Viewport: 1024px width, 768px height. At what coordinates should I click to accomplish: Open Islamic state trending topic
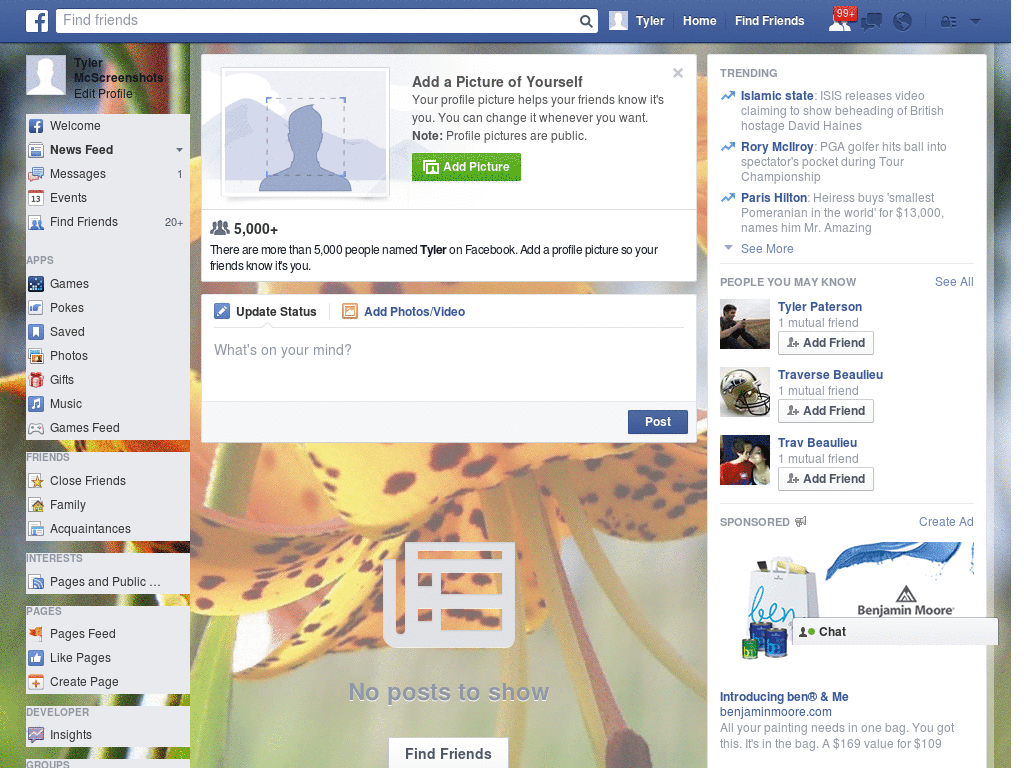tap(776, 96)
